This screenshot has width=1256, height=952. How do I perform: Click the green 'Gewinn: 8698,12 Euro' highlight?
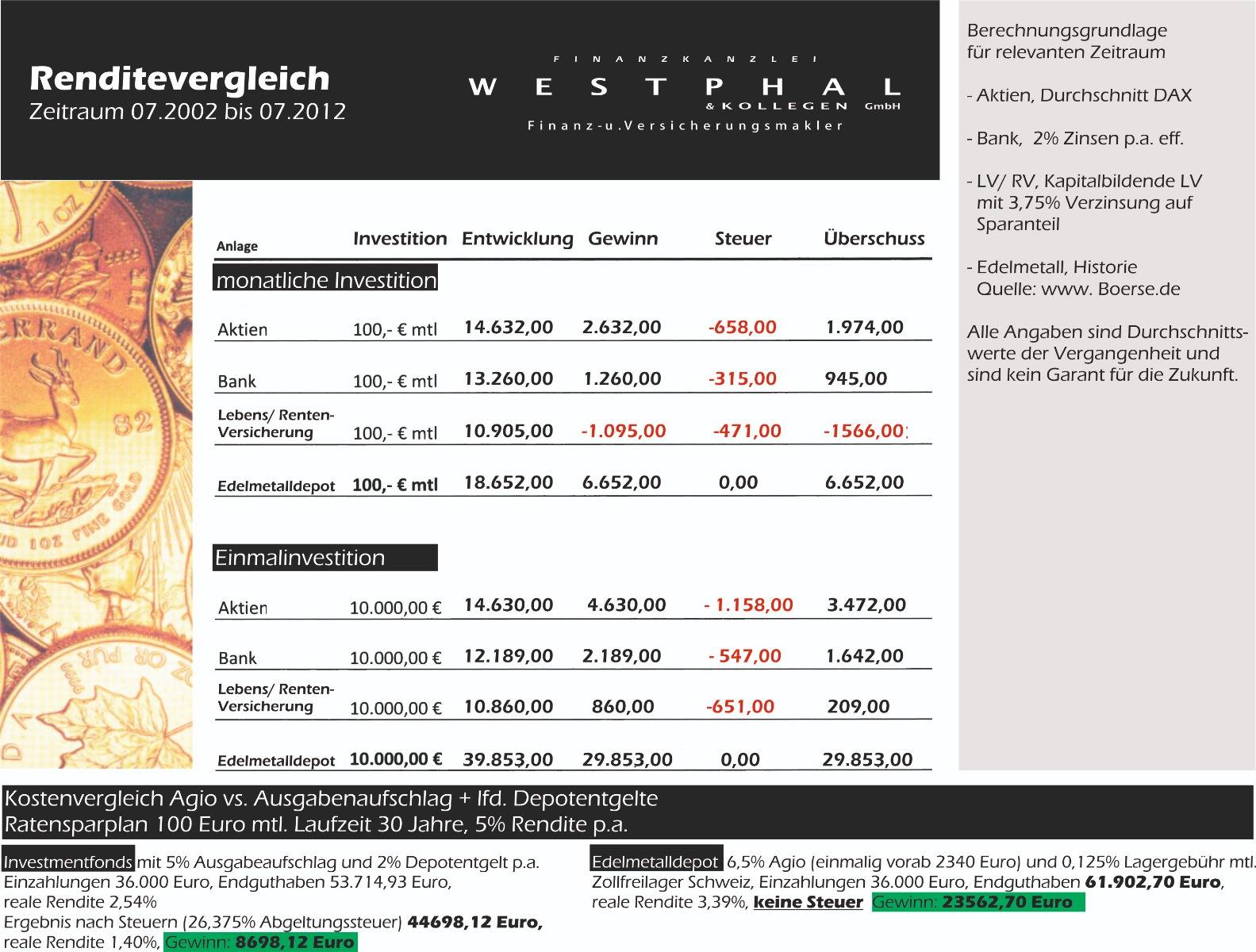(260, 942)
